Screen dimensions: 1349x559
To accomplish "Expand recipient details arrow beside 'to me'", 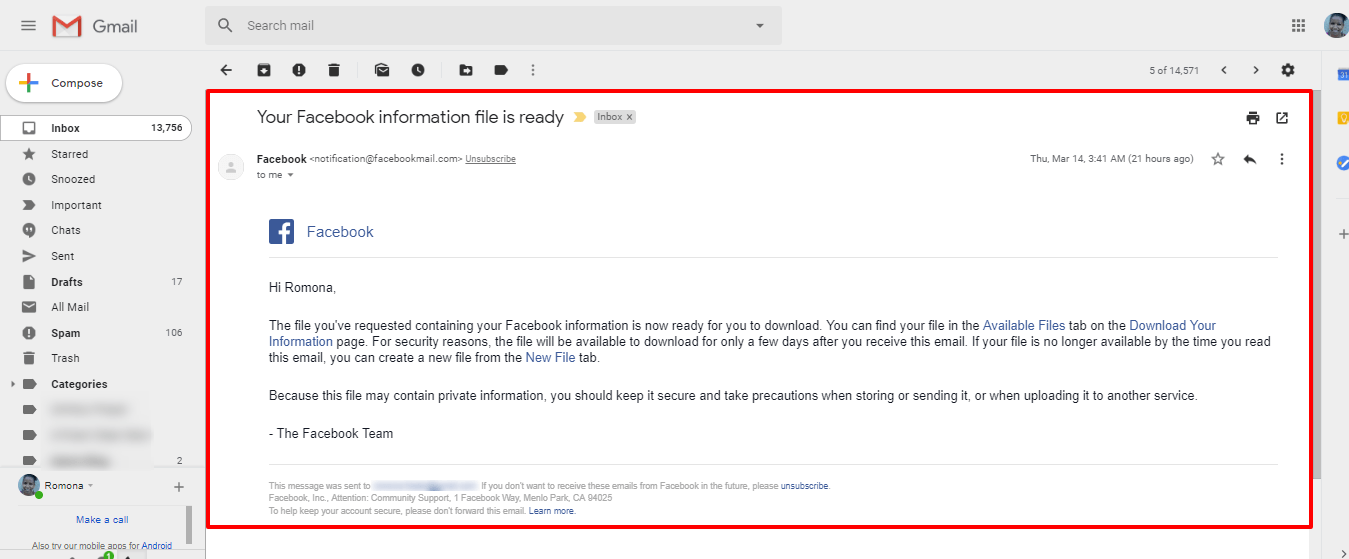I will [x=291, y=175].
